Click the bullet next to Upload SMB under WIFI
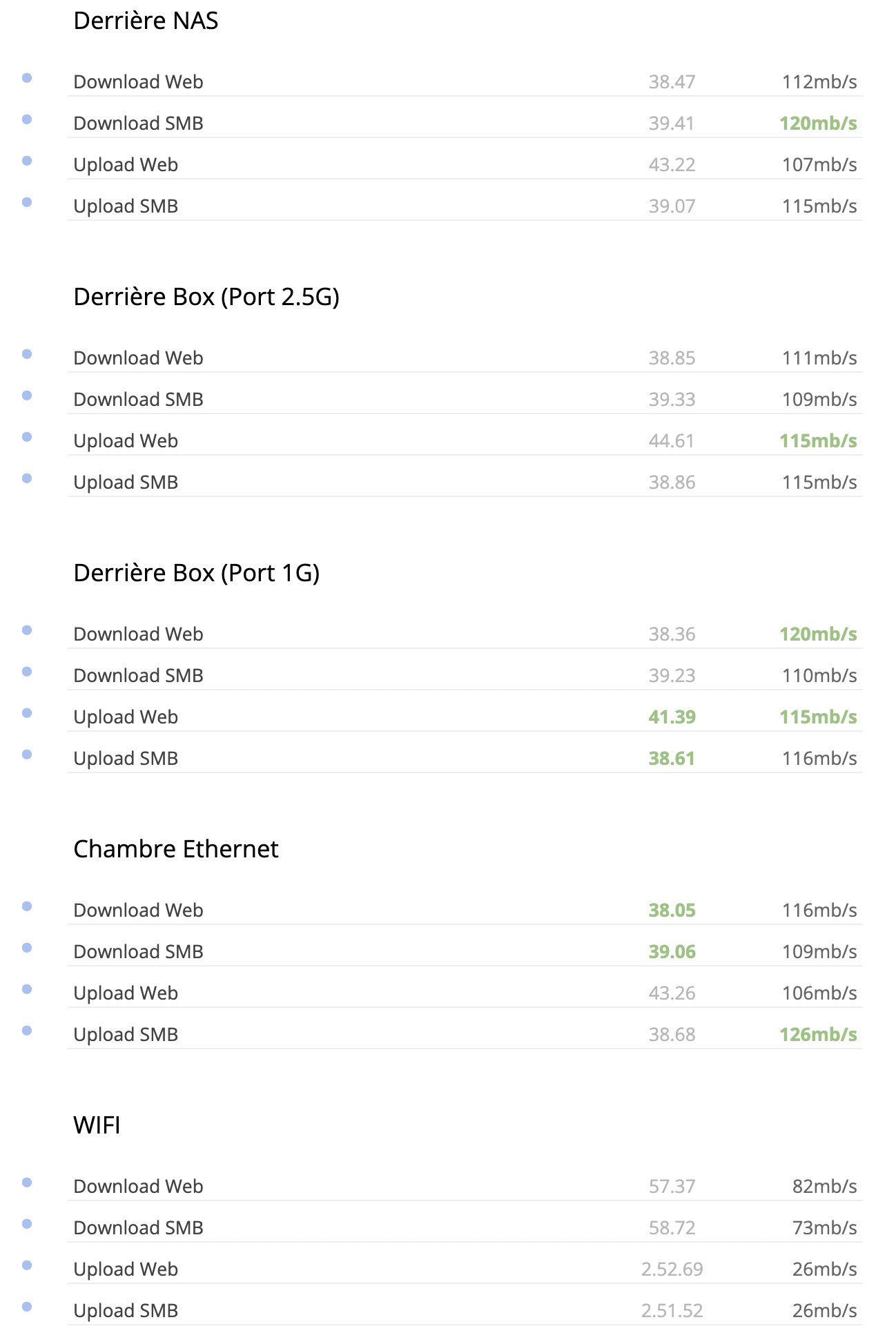 (x=27, y=1307)
